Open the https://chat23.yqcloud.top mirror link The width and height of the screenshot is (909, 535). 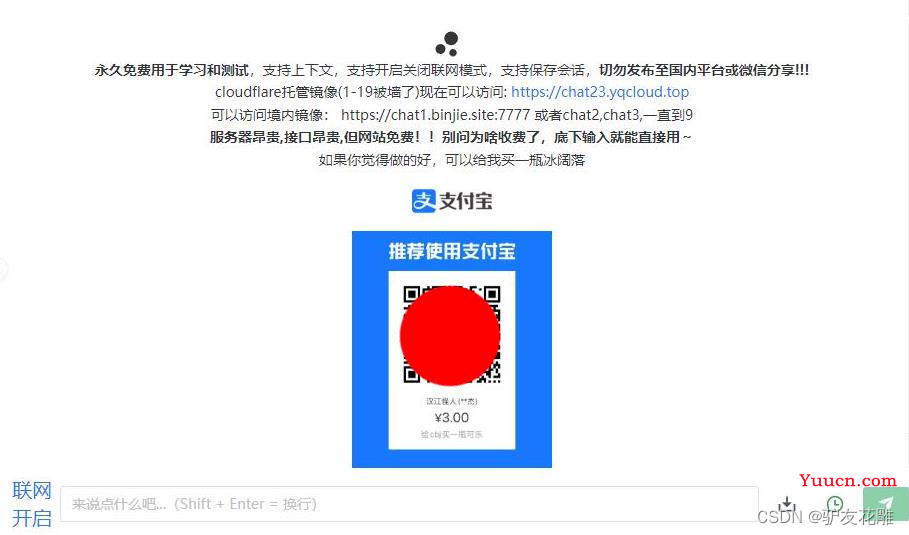click(600, 92)
